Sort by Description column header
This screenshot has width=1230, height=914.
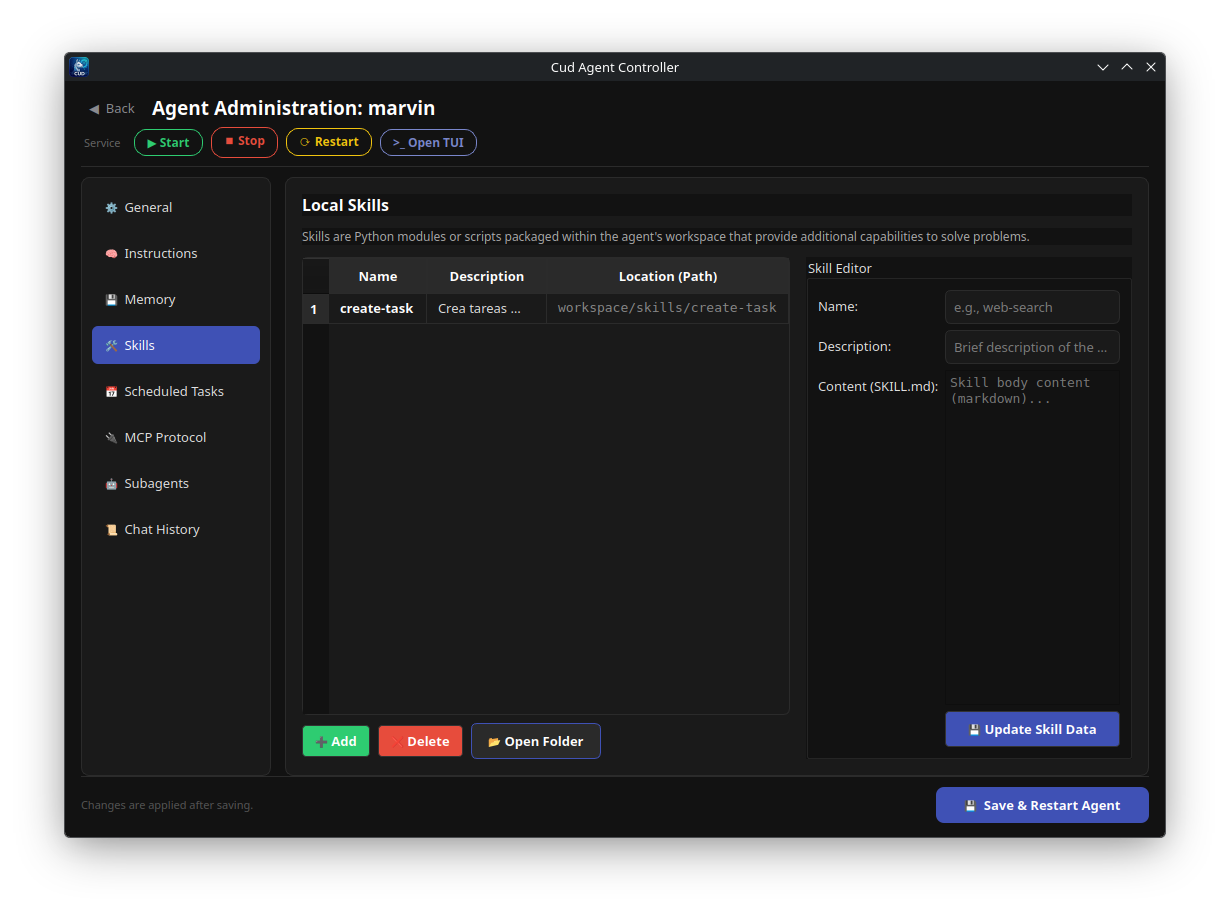tap(487, 276)
